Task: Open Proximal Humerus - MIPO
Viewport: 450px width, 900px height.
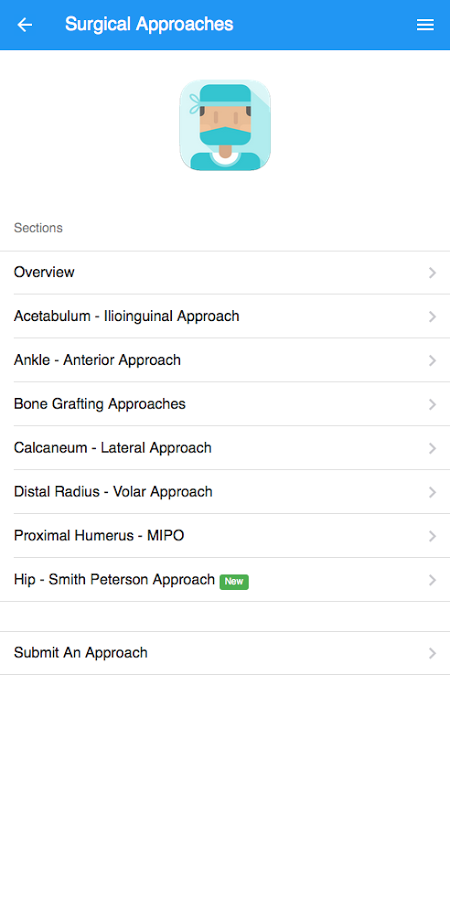Action: [225, 536]
